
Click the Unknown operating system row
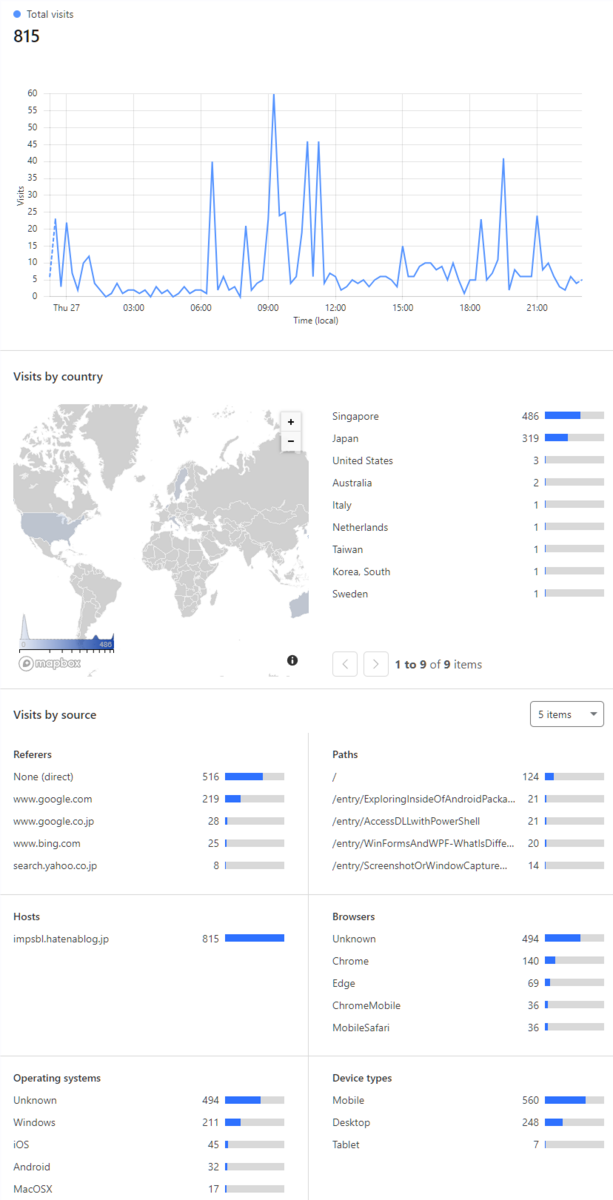149,1100
